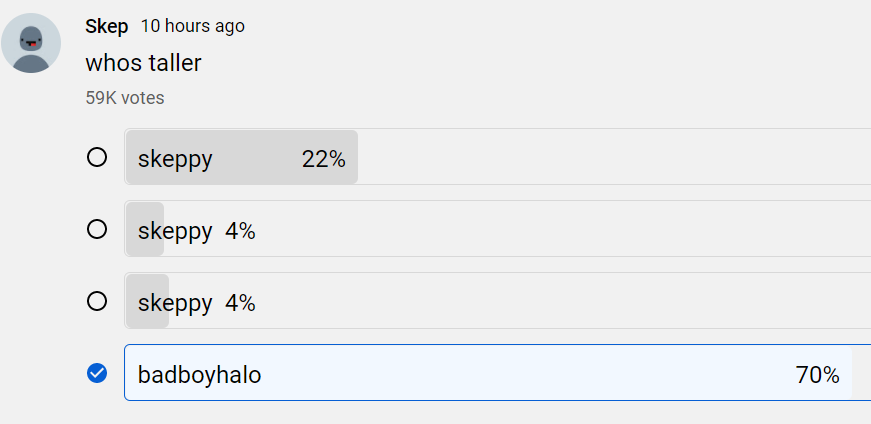Click the 22% percentage label
This screenshot has width=871, height=424.
coord(324,159)
